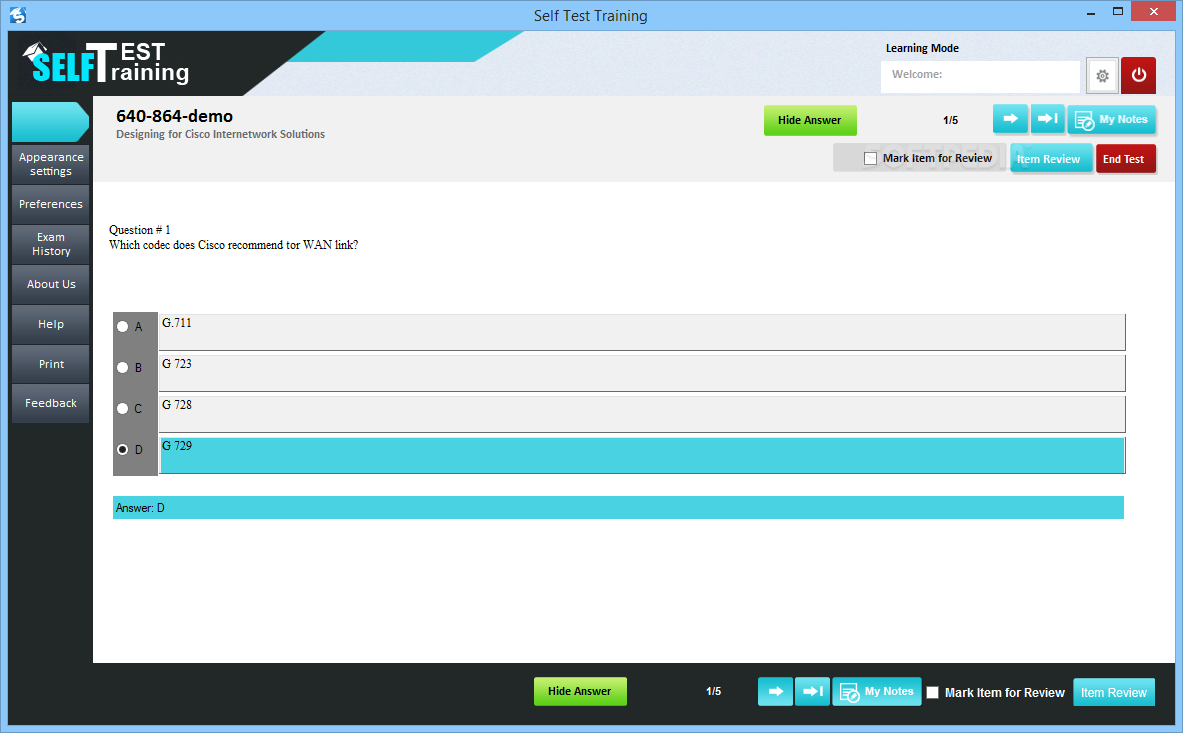This screenshot has height=733, width=1183.
Task: Click bottom Item Review button
Action: [1114, 692]
